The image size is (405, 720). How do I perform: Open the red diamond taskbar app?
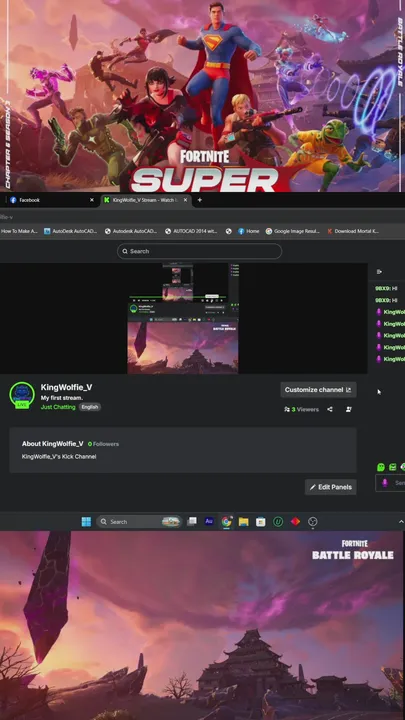pyautogui.click(x=295, y=522)
